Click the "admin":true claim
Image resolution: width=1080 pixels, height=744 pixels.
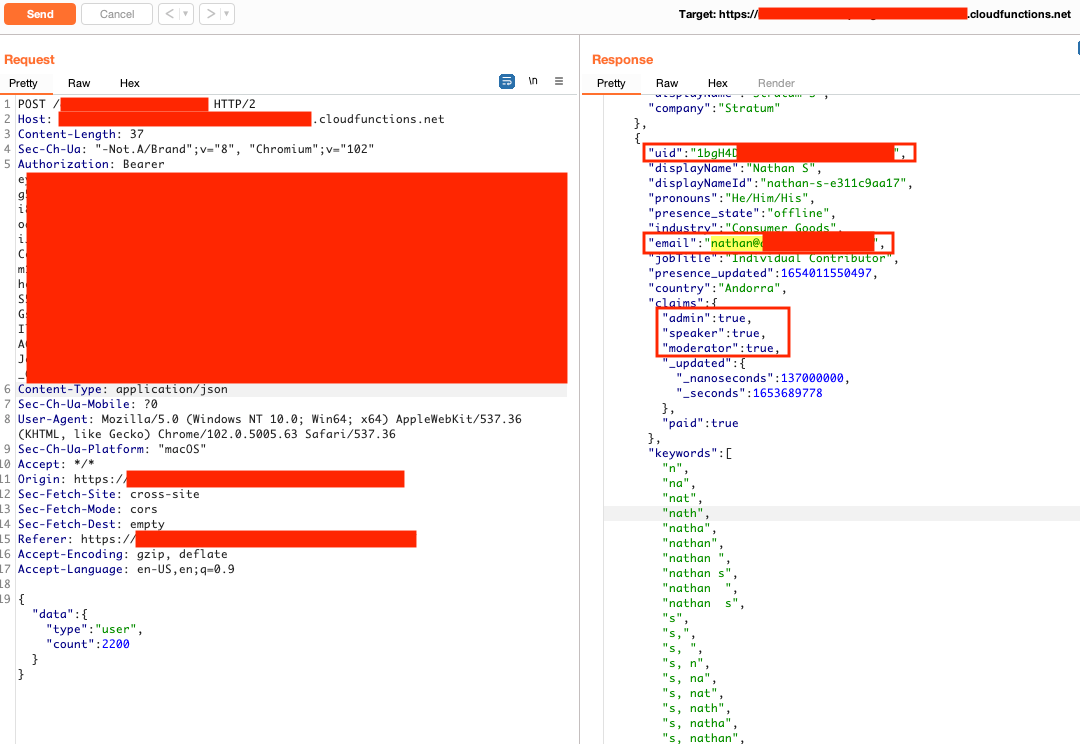pos(707,318)
